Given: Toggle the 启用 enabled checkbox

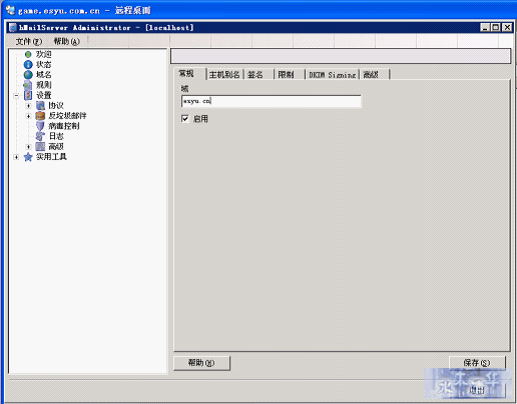Looking at the screenshot, I should (x=185, y=118).
